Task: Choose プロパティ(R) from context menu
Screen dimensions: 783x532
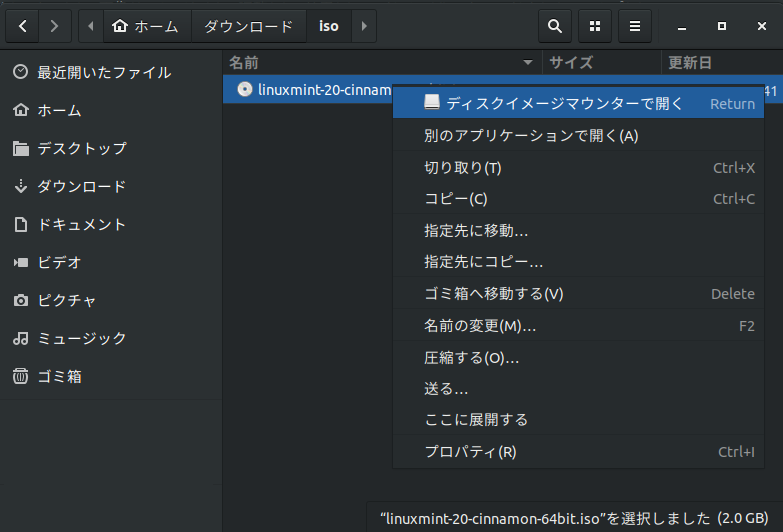Action: pos(578,452)
